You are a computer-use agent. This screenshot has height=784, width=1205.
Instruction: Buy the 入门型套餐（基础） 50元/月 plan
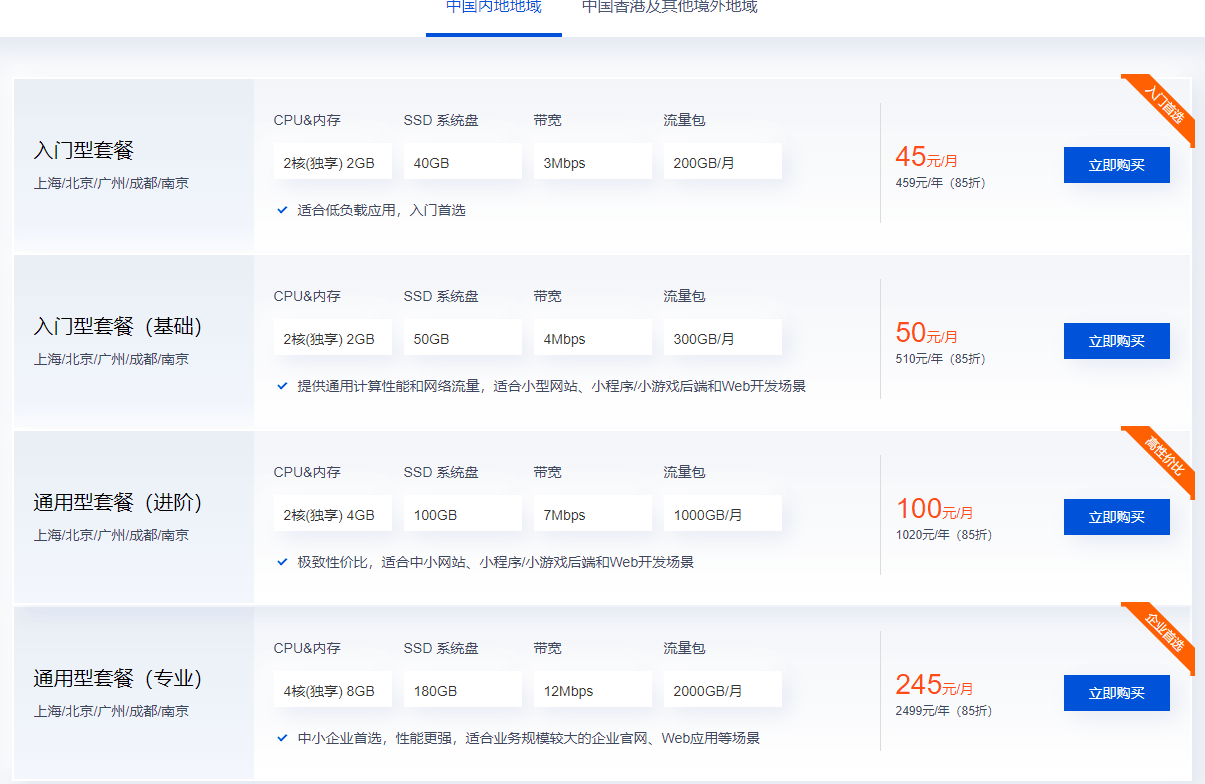tap(1116, 341)
